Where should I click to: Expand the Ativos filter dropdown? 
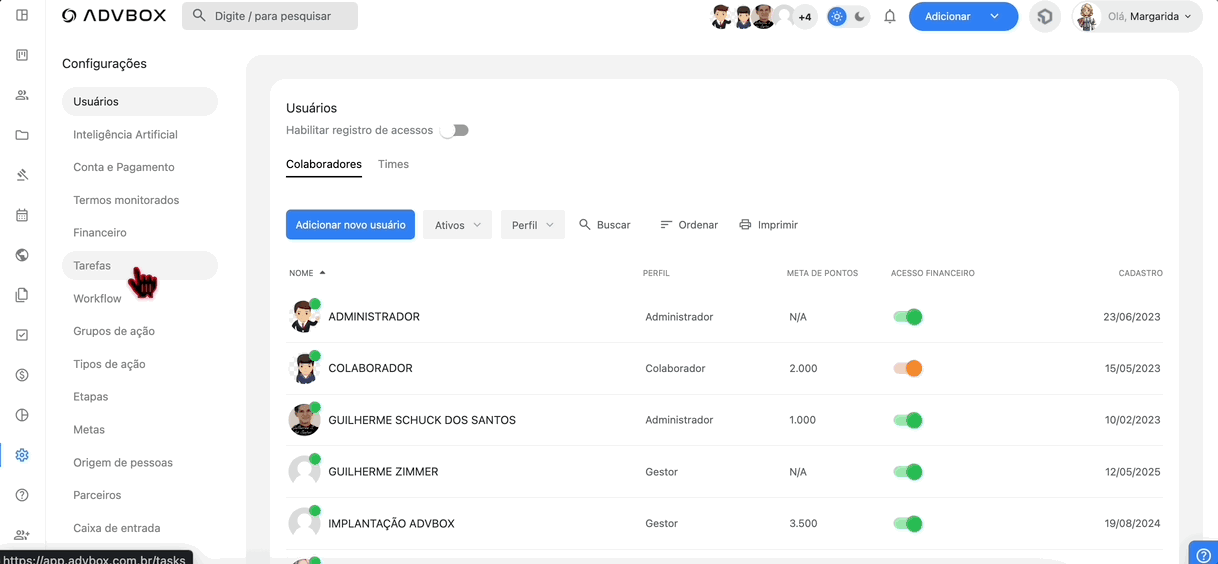pos(457,225)
